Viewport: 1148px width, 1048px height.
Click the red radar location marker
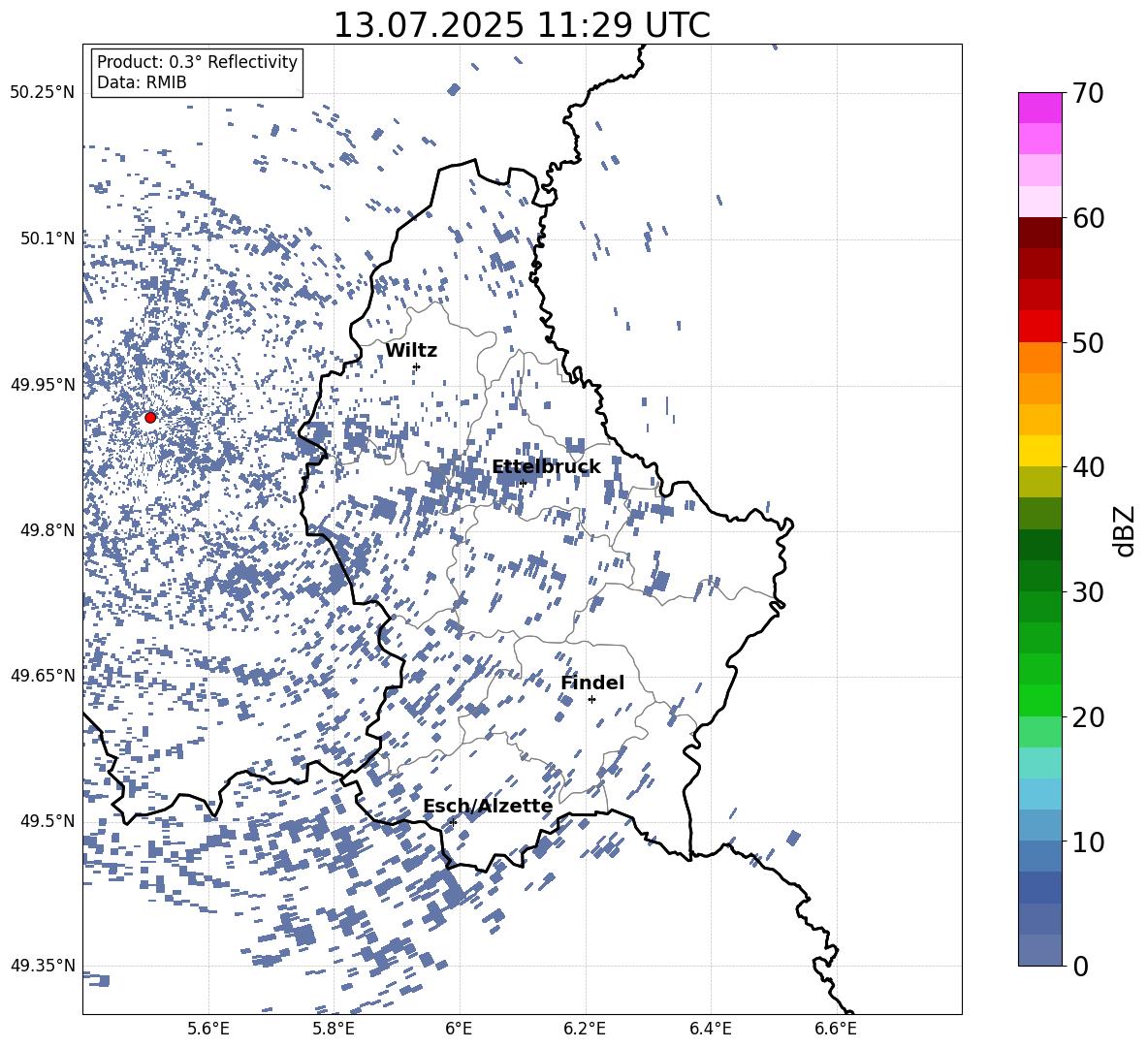150,418
